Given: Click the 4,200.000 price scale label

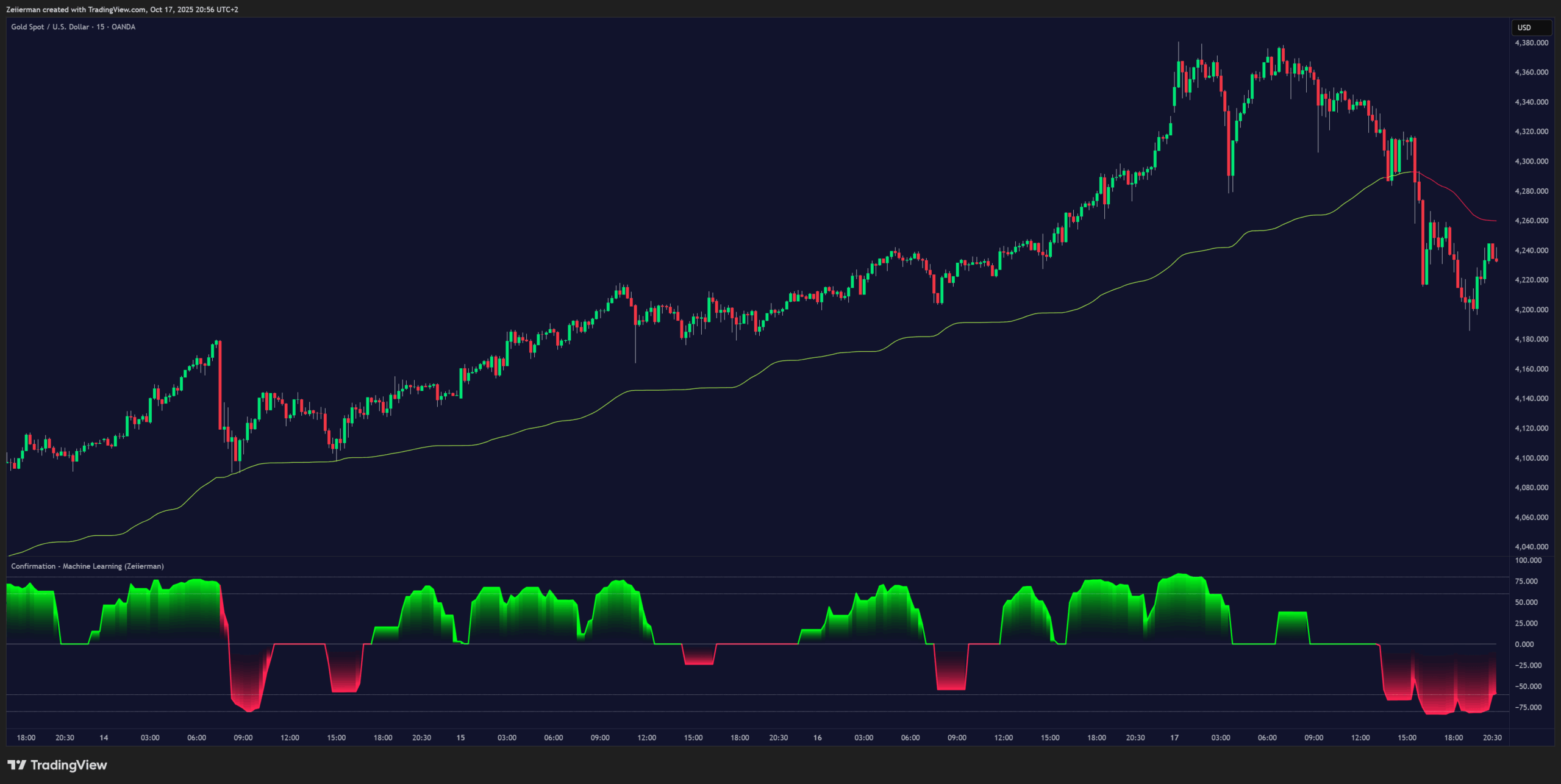Looking at the screenshot, I should click(1531, 310).
